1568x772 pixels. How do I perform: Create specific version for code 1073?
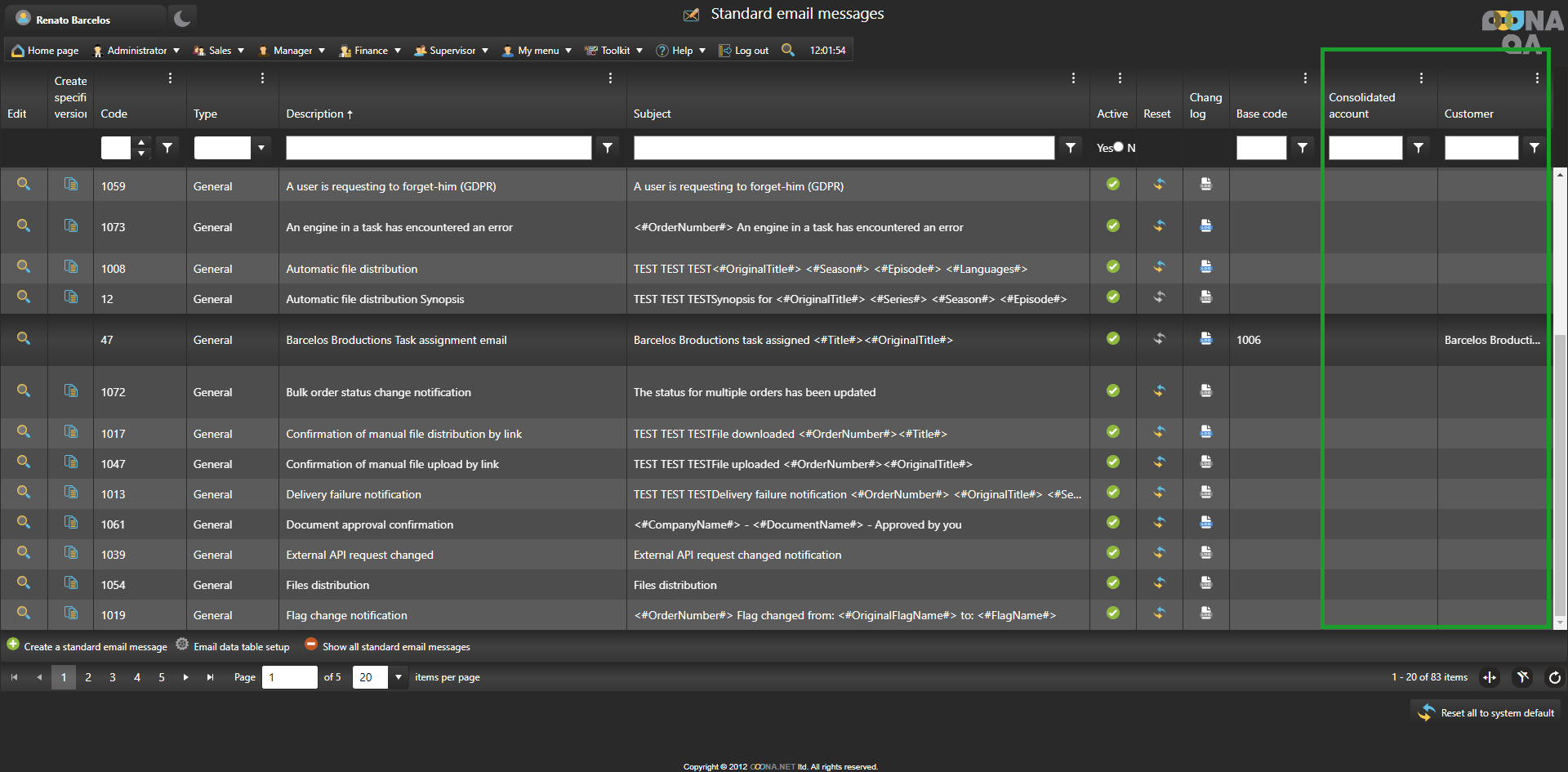71,225
